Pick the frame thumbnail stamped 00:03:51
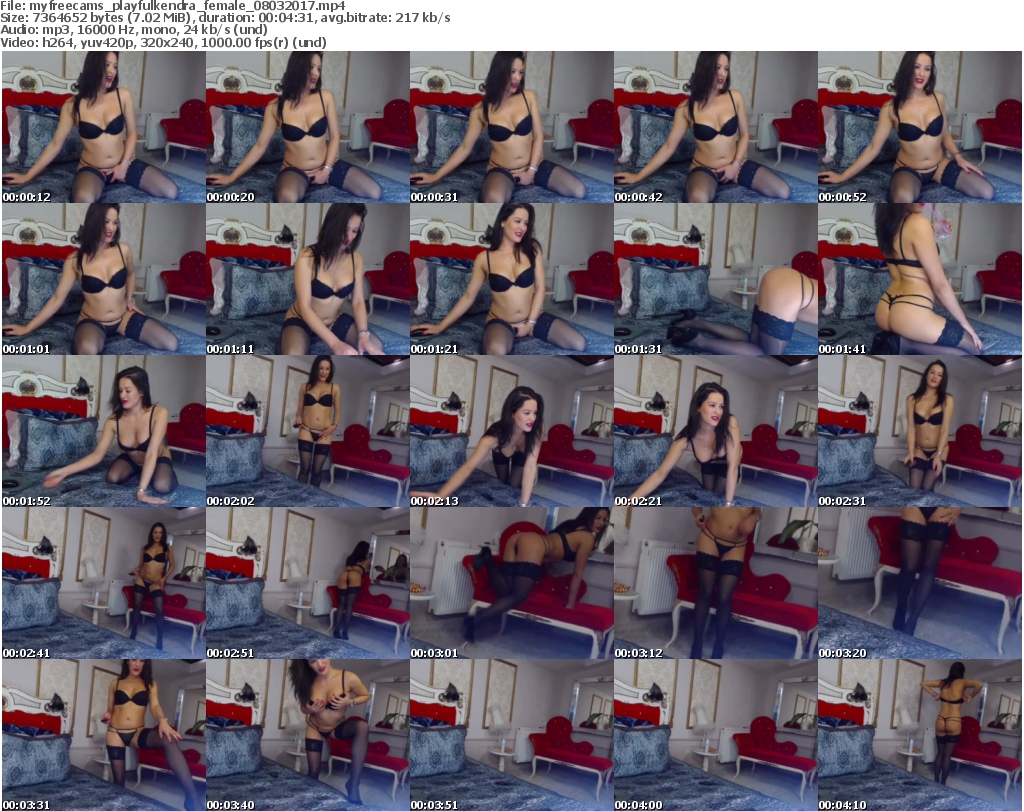1024x811 pixels. tap(511, 735)
